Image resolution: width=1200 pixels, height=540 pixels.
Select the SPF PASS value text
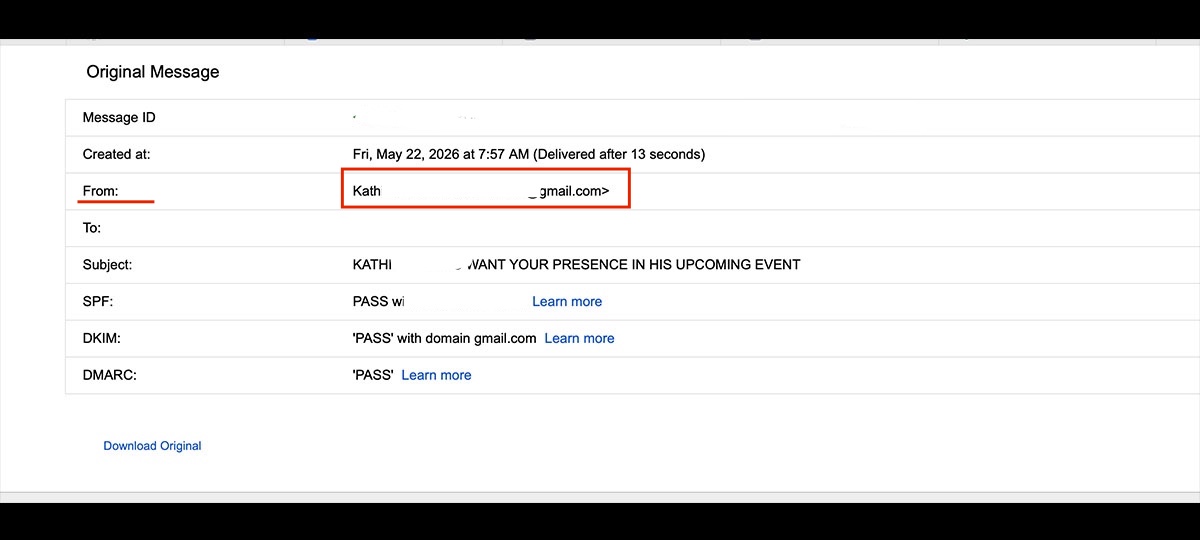tap(379, 301)
